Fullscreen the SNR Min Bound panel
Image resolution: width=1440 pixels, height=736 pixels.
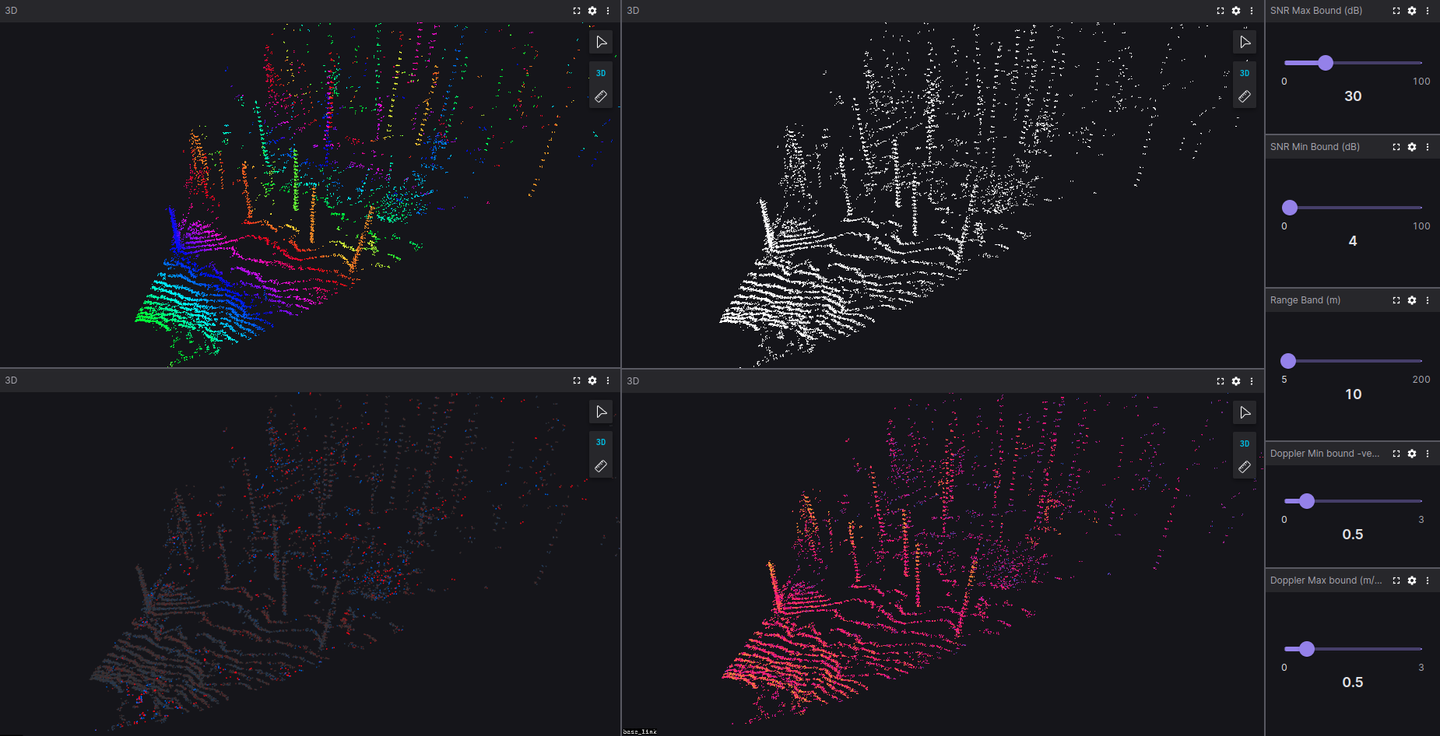click(x=1396, y=147)
